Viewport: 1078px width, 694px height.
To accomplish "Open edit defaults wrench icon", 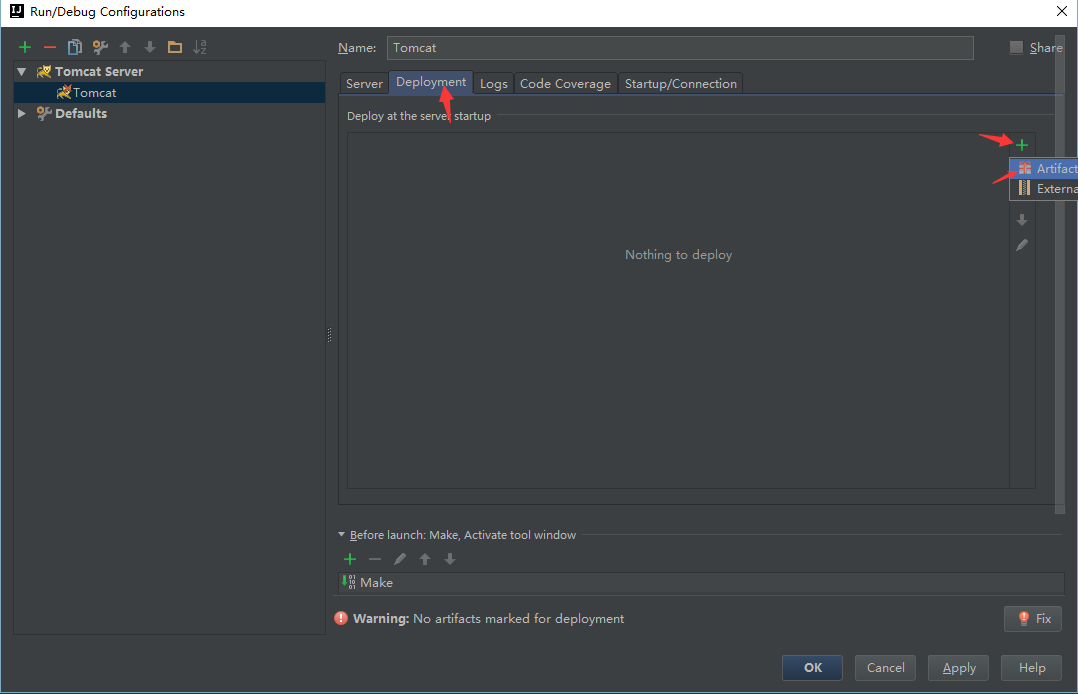I will (100, 47).
